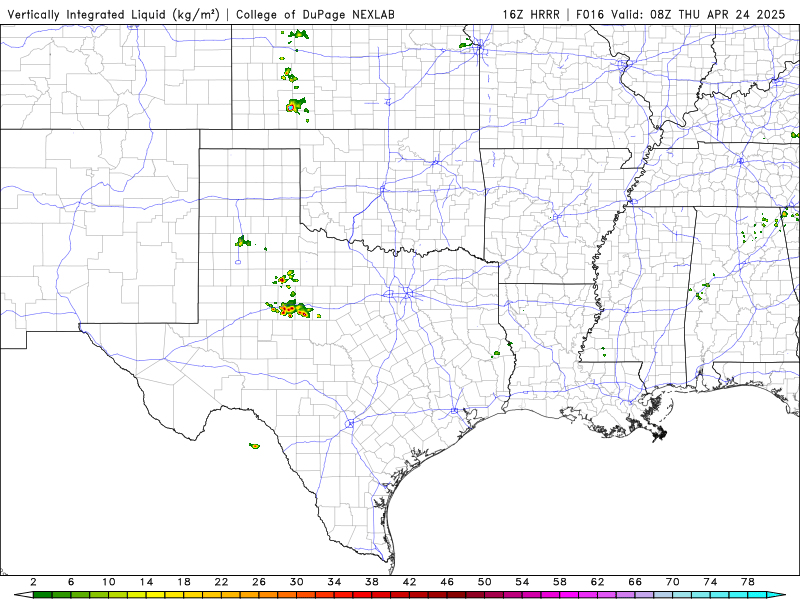Click the red swatch under the '38' label

381,595
